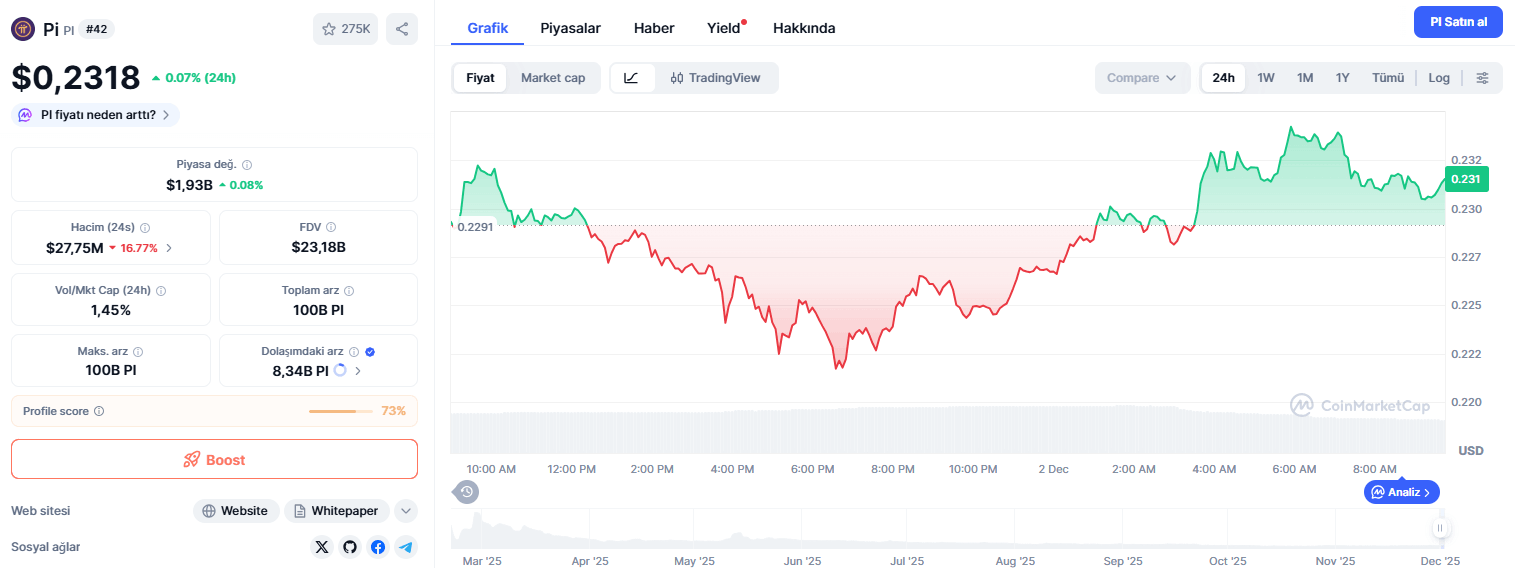Click the Boost button
The image size is (1515, 568).
pos(214,460)
